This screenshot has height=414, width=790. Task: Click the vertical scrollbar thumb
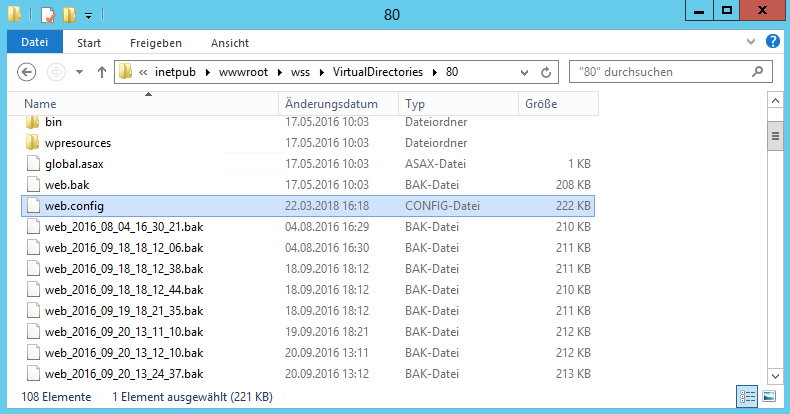click(775, 136)
